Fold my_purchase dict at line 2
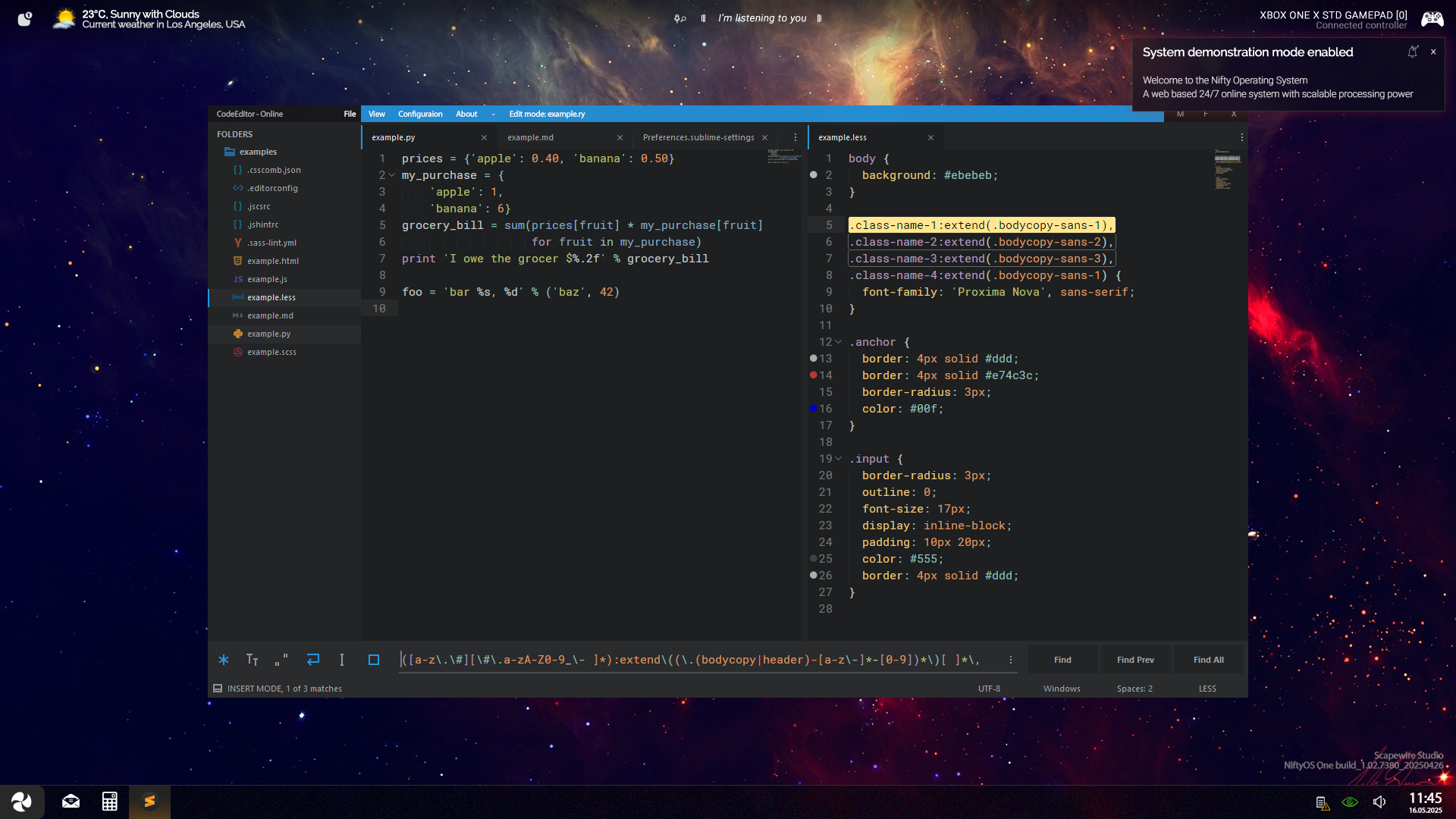This screenshot has width=1456, height=819. [392, 175]
